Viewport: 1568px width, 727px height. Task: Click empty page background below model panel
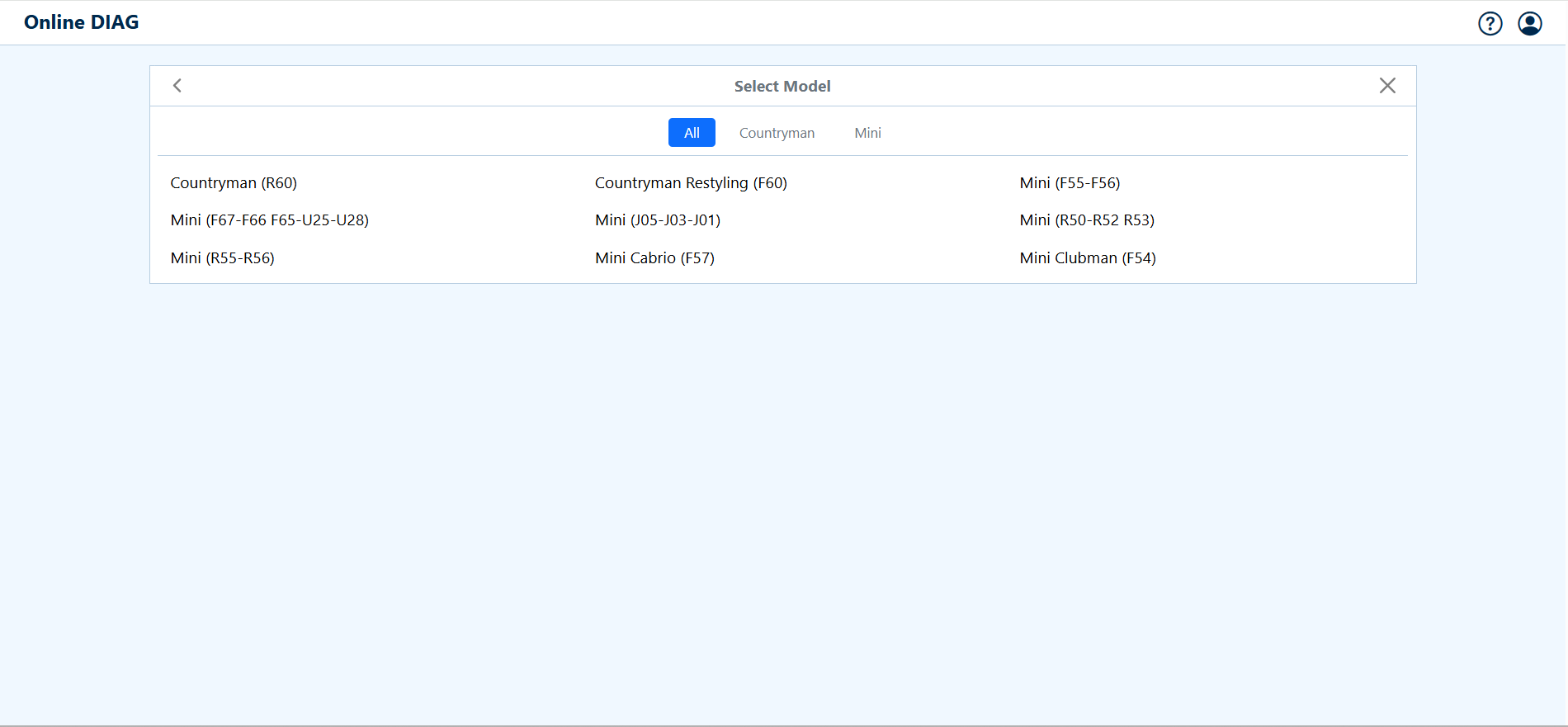pos(782,495)
